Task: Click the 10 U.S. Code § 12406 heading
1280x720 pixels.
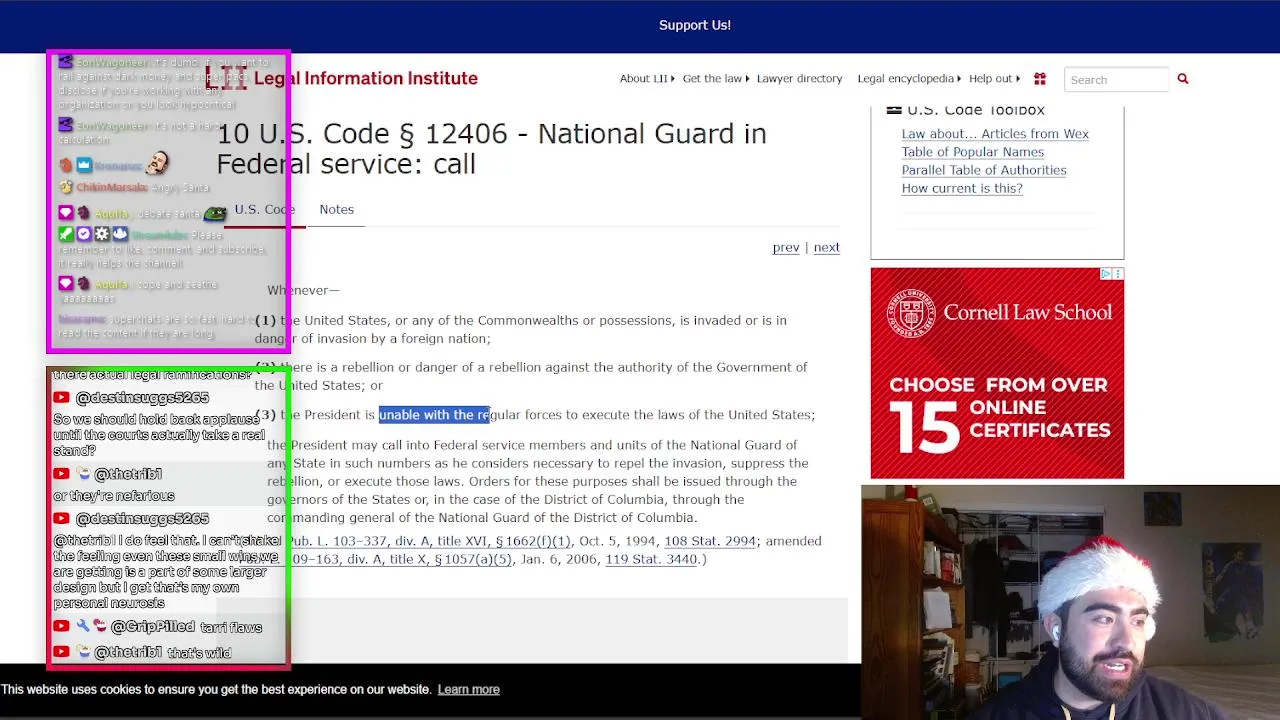Action: [491, 149]
